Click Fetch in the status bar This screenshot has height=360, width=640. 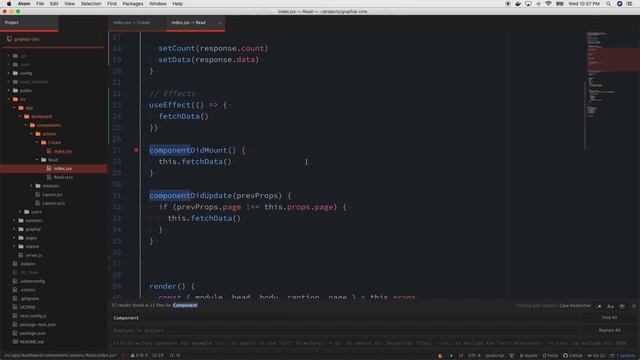[550, 356]
